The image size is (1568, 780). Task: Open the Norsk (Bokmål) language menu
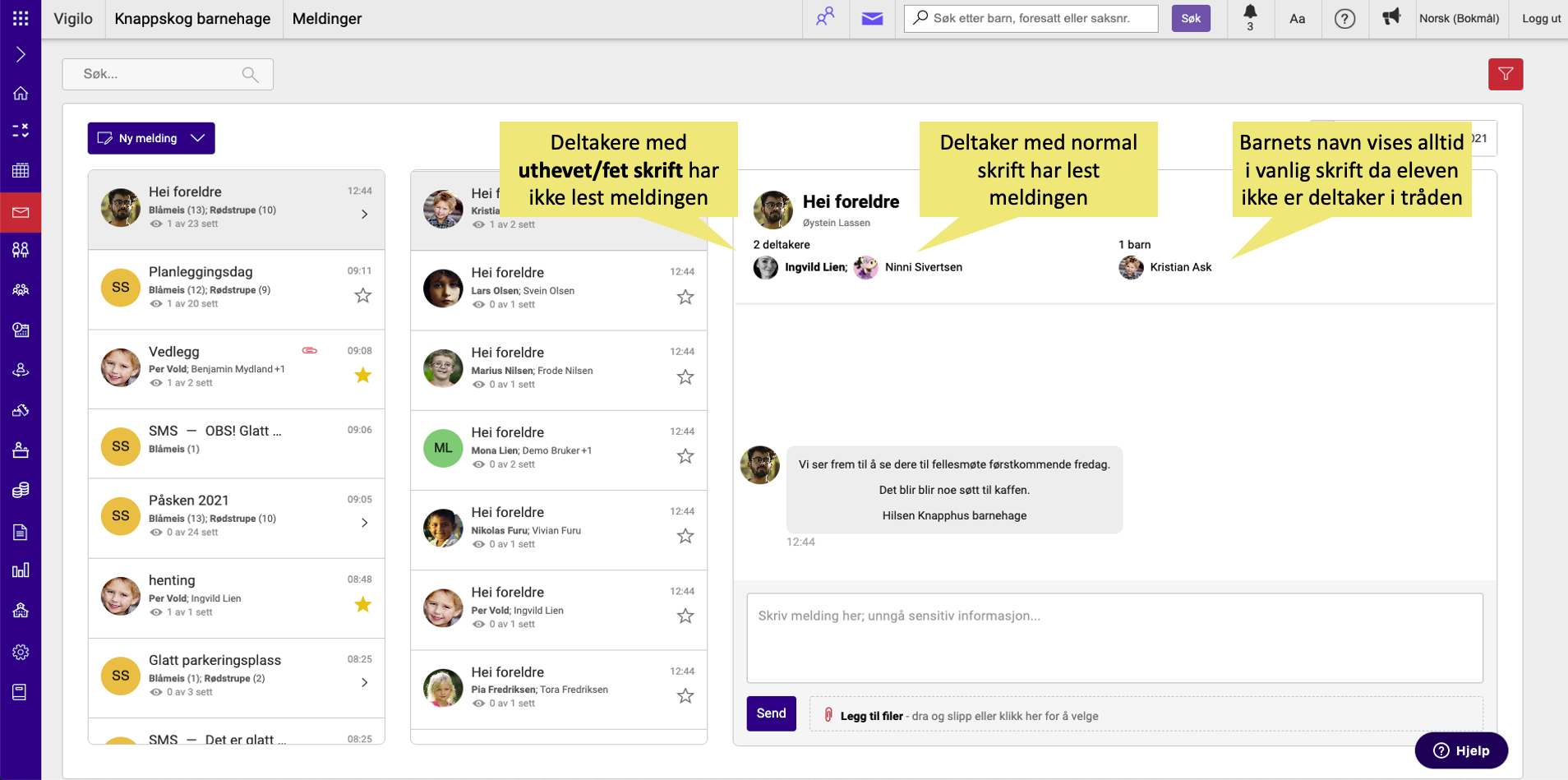coord(1459,18)
